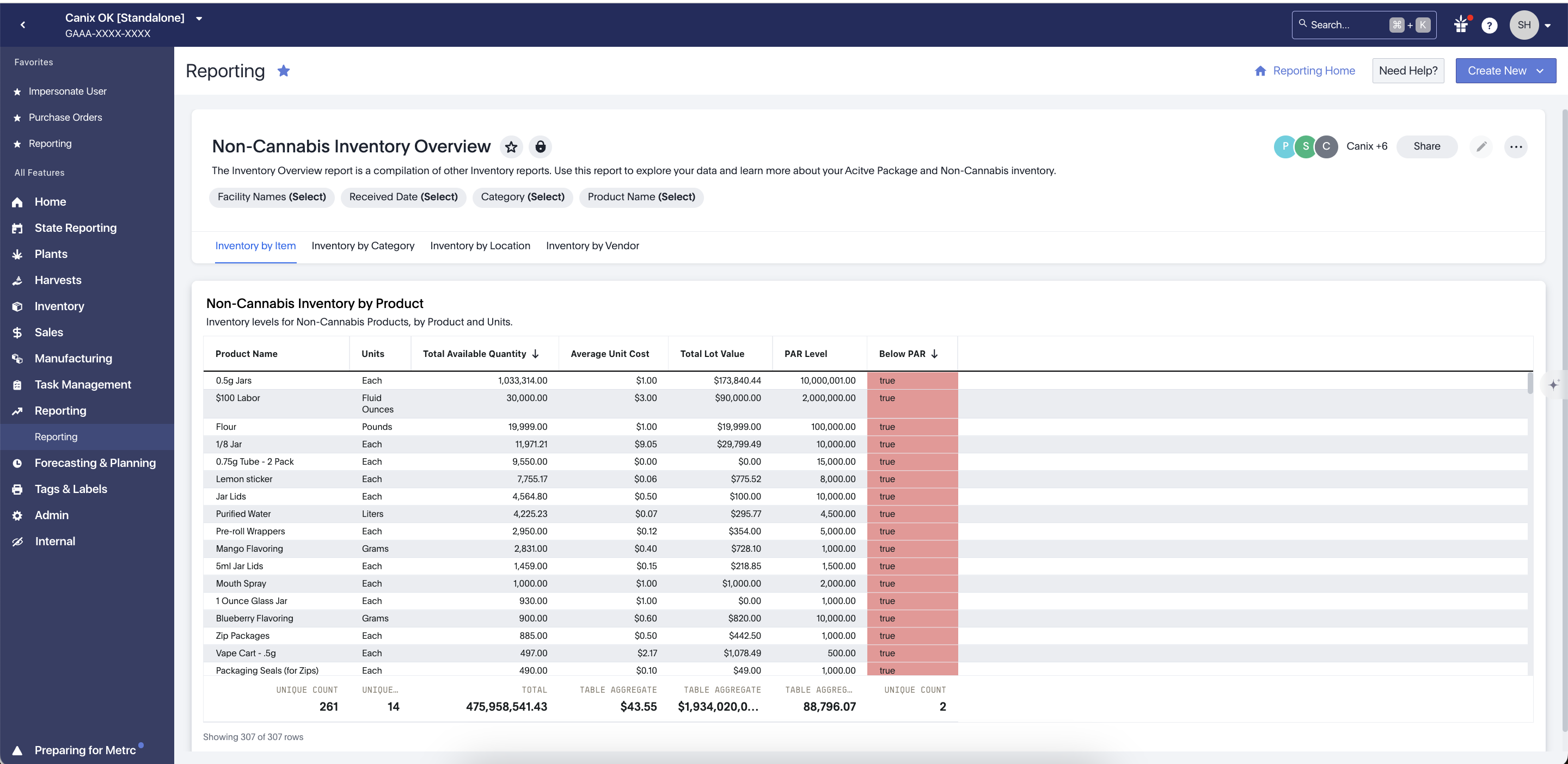1568x764 pixels.
Task: Toggle favorite star on Non-Cannabis Inventory Overview
Action: [511, 146]
